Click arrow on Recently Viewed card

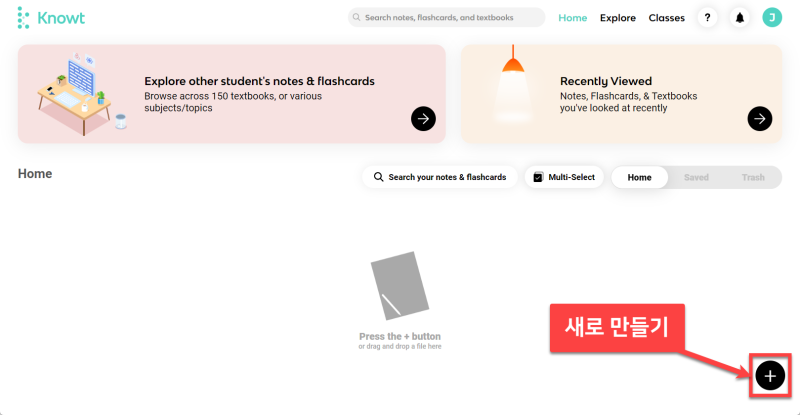[x=760, y=119]
